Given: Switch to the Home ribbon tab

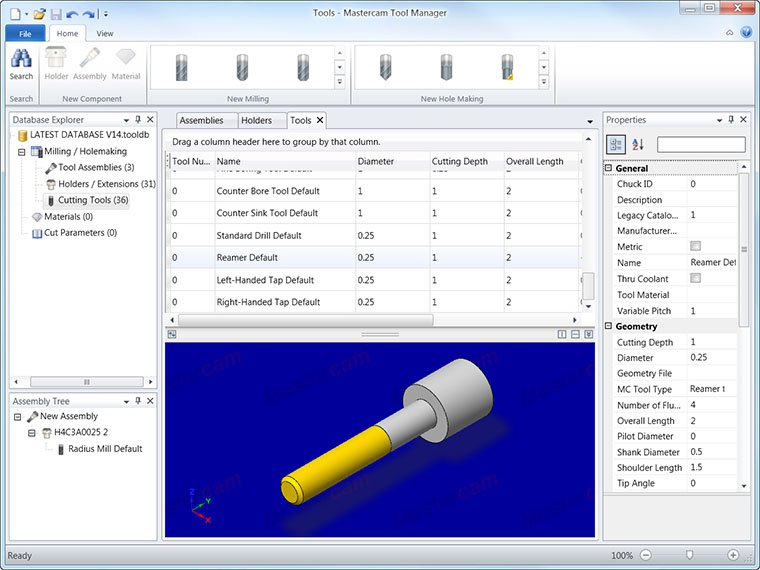Looking at the screenshot, I should click(x=67, y=33).
